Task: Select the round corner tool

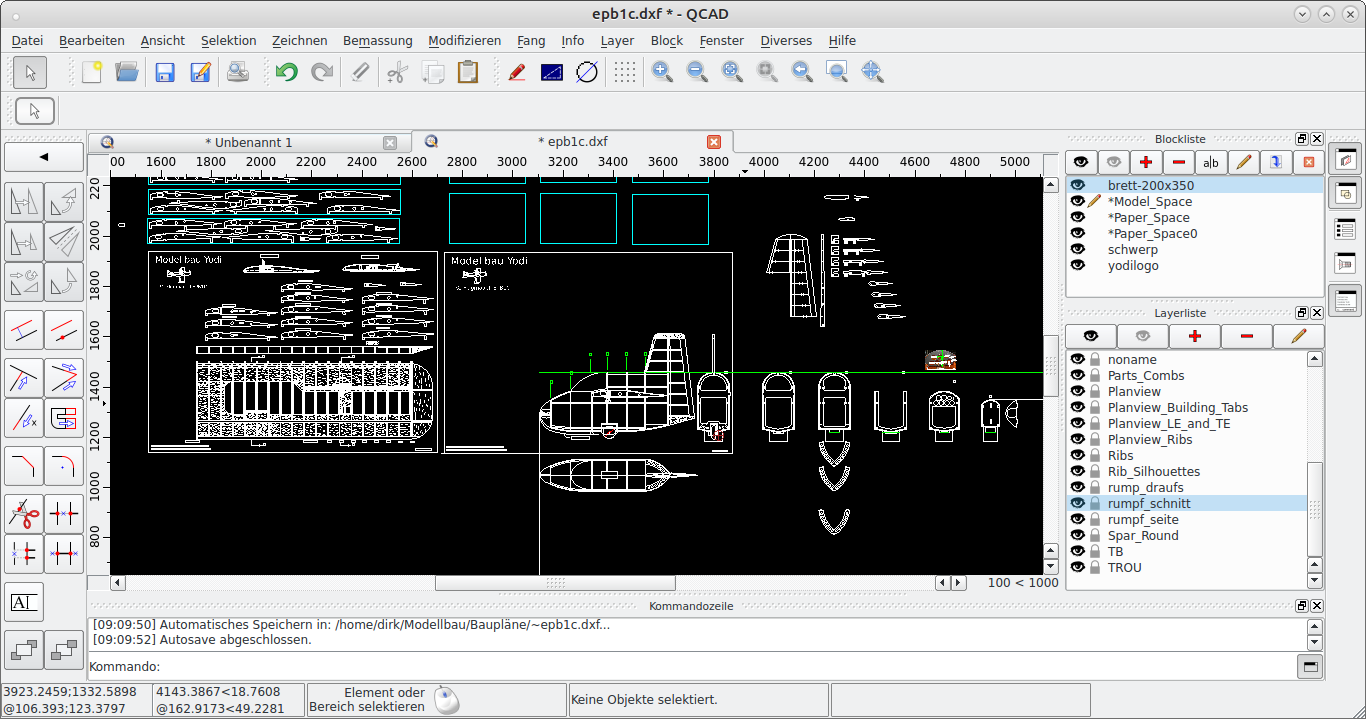Action: pyautogui.click(x=64, y=465)
